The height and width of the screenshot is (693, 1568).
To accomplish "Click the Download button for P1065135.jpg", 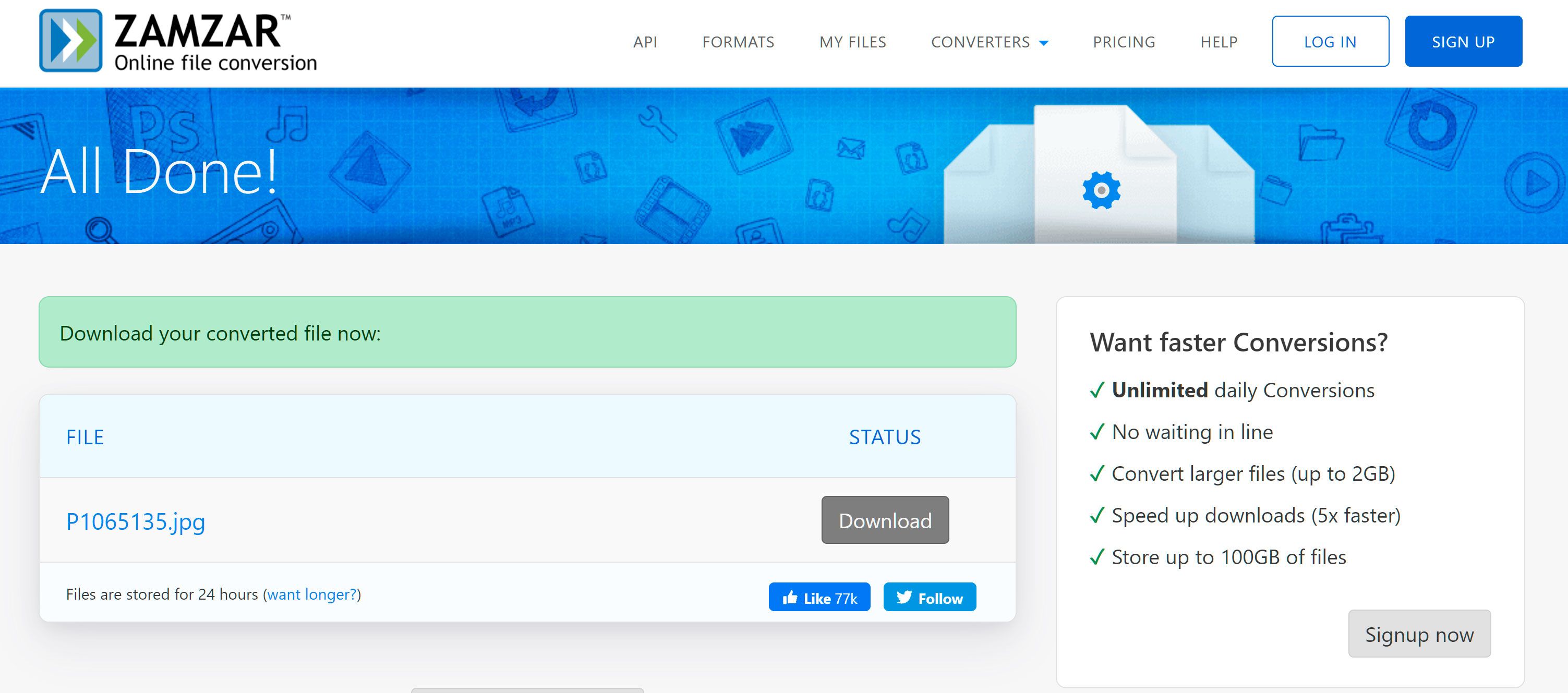I will (884, 520).
